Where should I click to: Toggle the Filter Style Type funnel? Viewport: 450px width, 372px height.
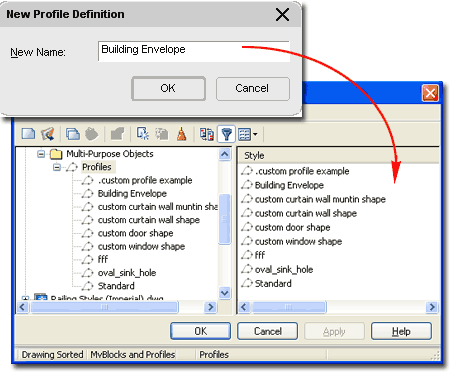point(226,134)
